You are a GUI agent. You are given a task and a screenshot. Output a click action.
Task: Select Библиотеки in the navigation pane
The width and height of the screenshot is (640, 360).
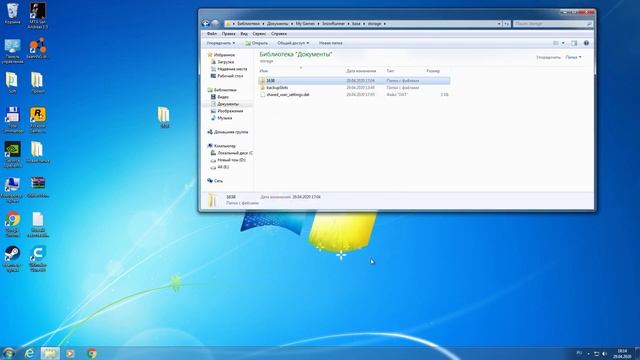pos(225,90)
